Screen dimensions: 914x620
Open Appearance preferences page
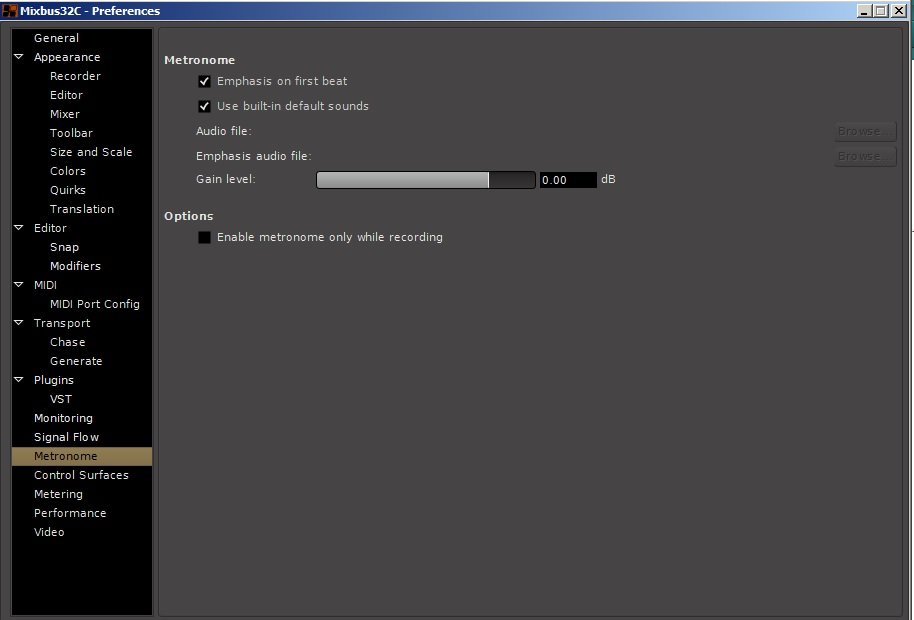(67, 57)
